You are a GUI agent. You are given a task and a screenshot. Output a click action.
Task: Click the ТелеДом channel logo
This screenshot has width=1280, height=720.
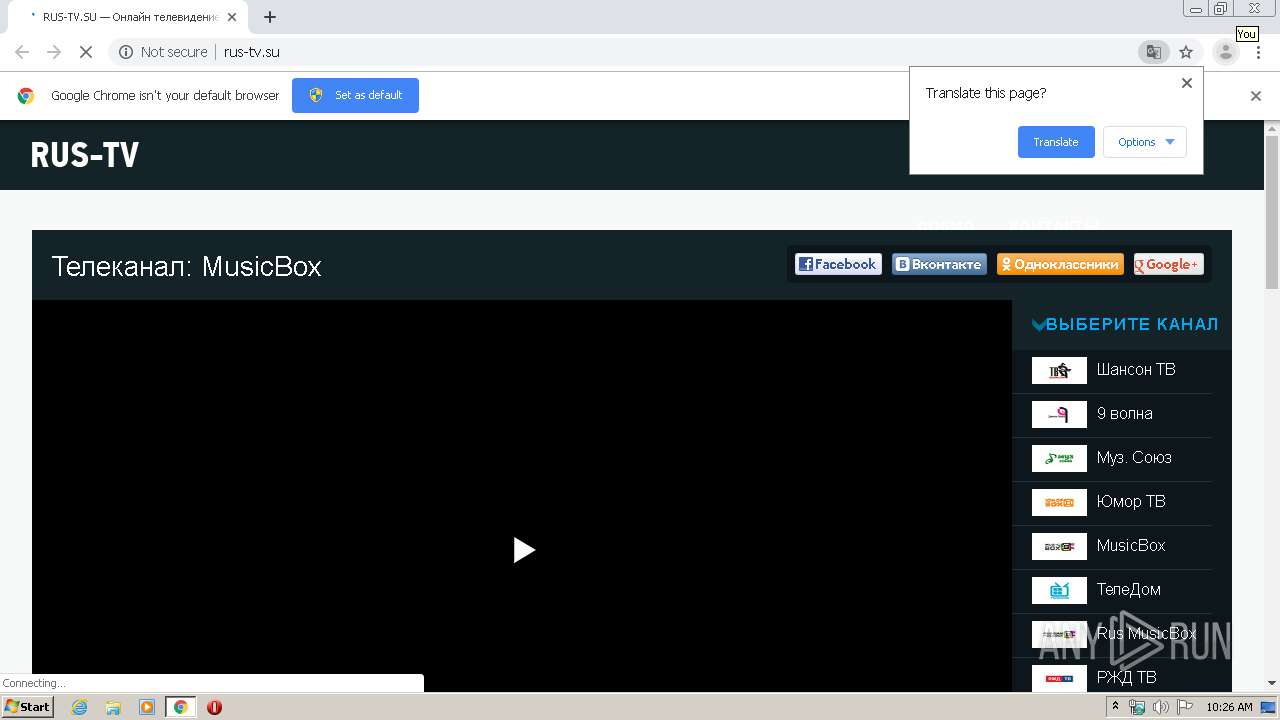(1059, 590)
